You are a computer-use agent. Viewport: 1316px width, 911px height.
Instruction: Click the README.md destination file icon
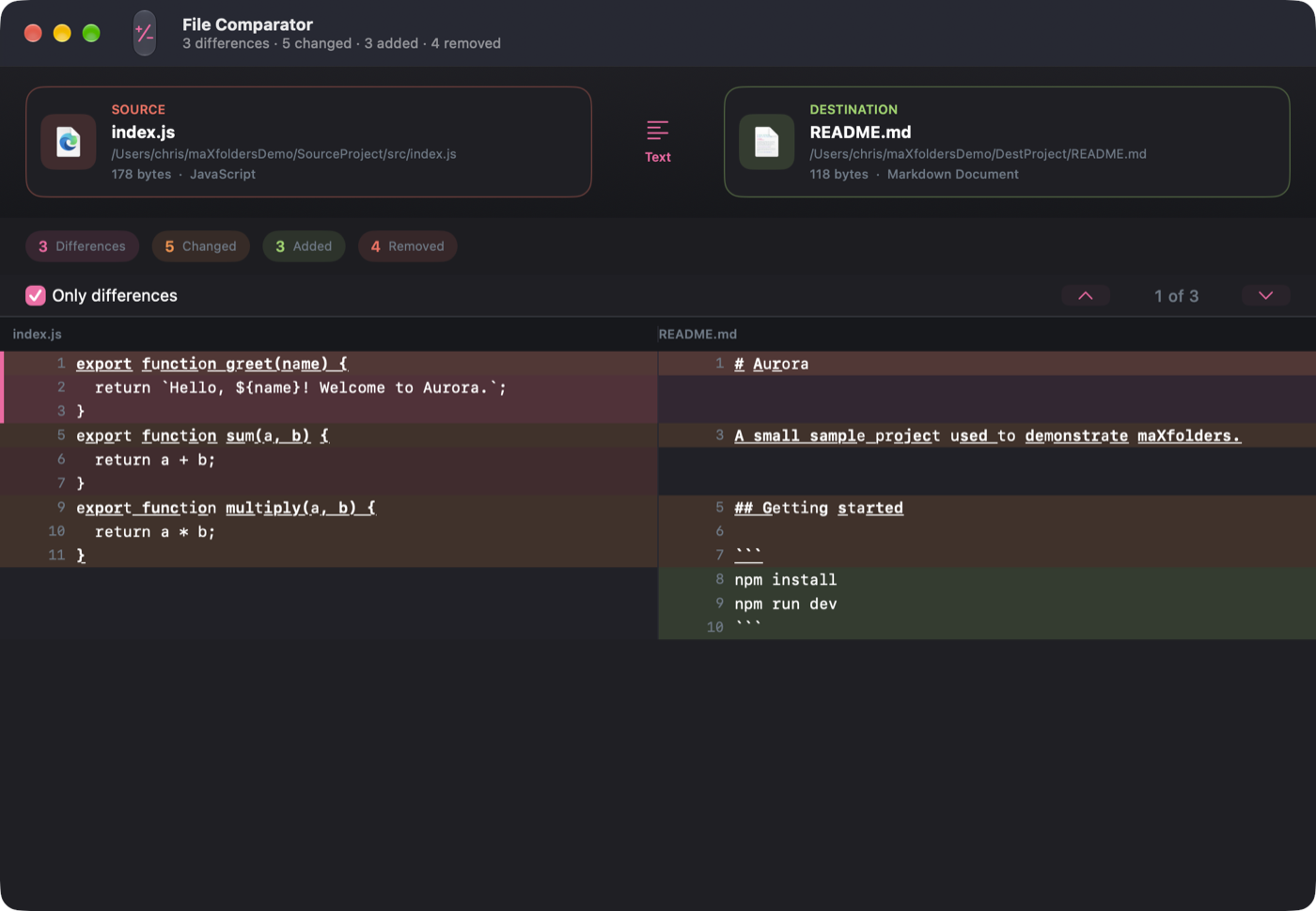click(x=767, y=142)
